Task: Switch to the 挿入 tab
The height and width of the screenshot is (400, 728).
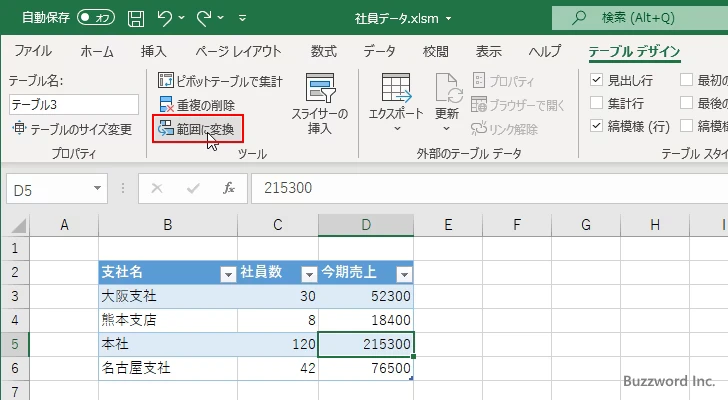Action: [x=154, y=51]
